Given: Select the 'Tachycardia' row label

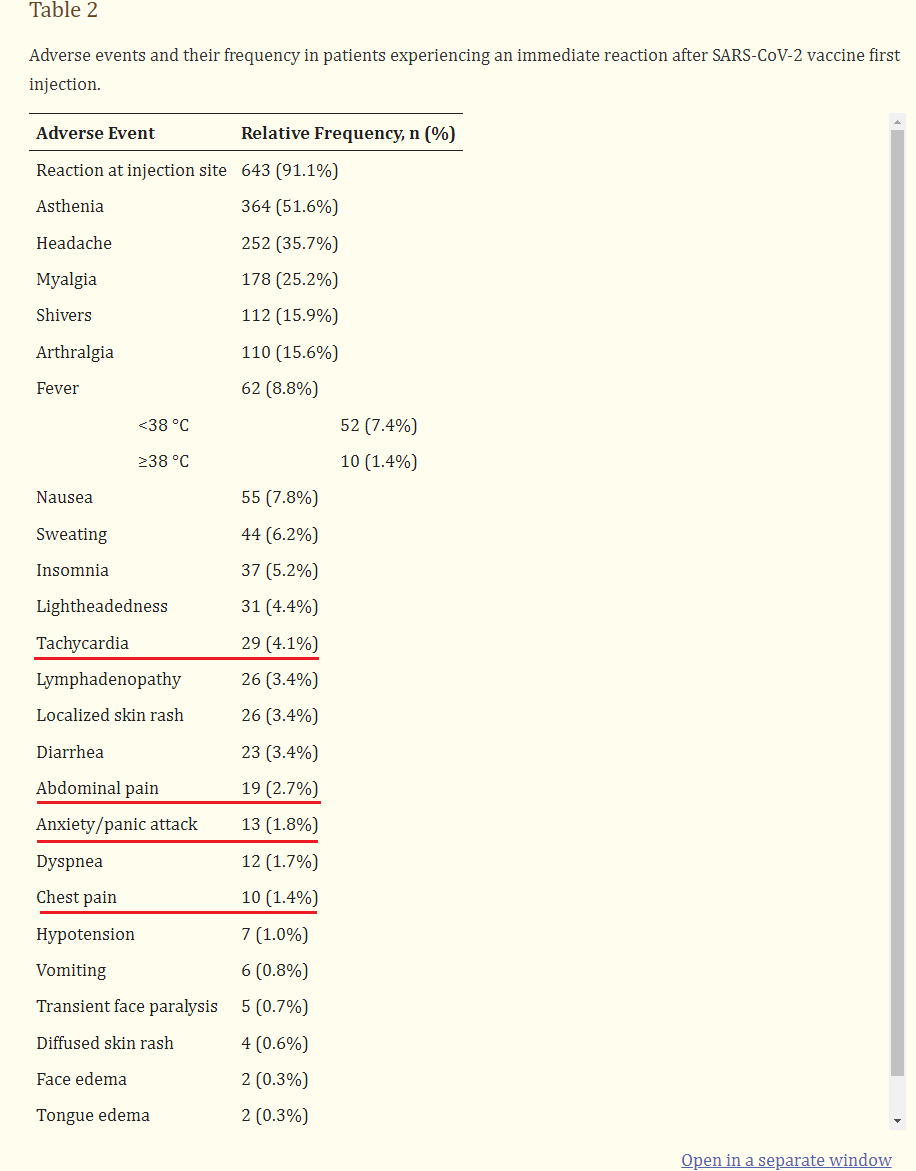Looking at the screenshot, I should coord(82,643).
